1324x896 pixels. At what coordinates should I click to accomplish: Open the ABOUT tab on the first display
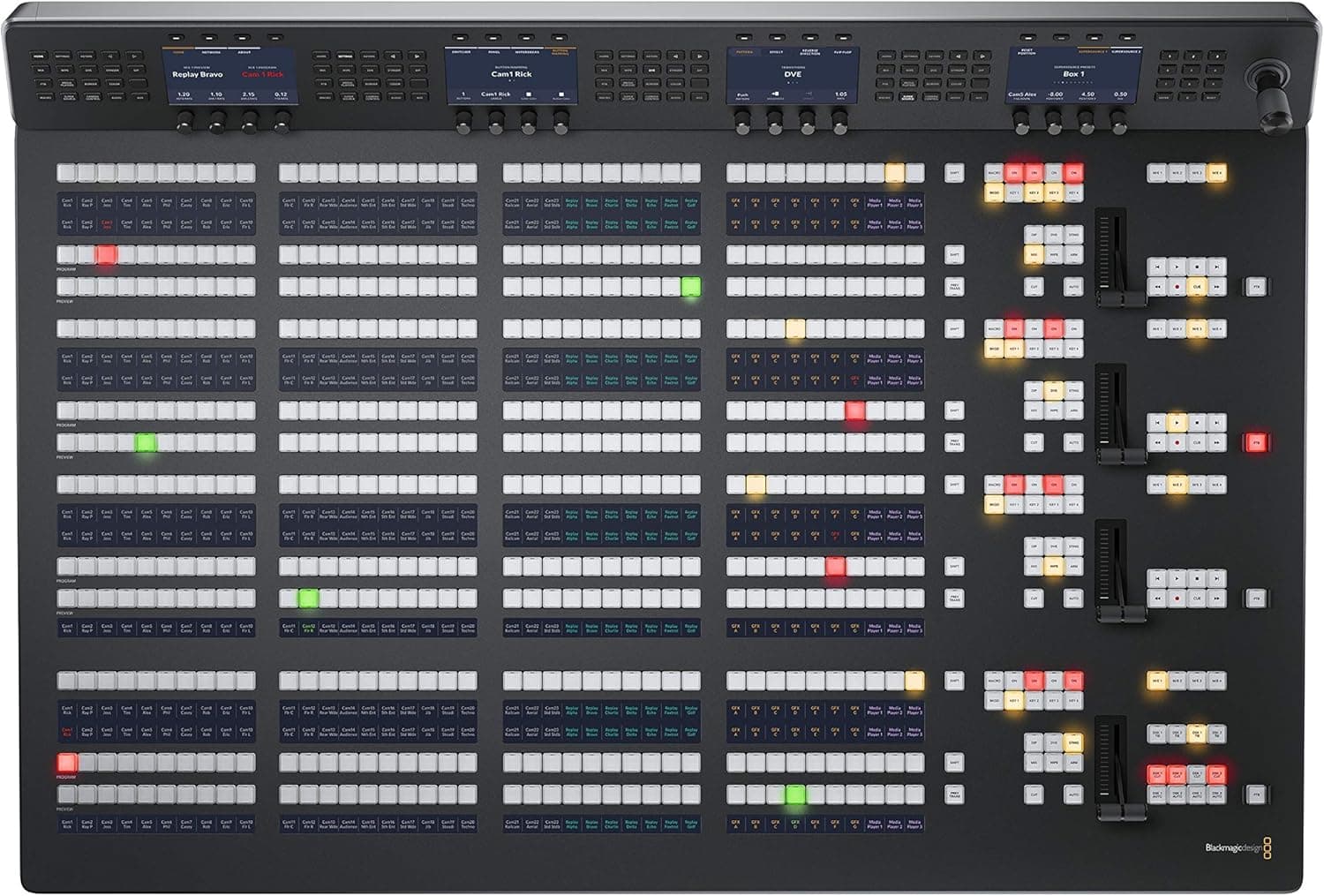244,52
